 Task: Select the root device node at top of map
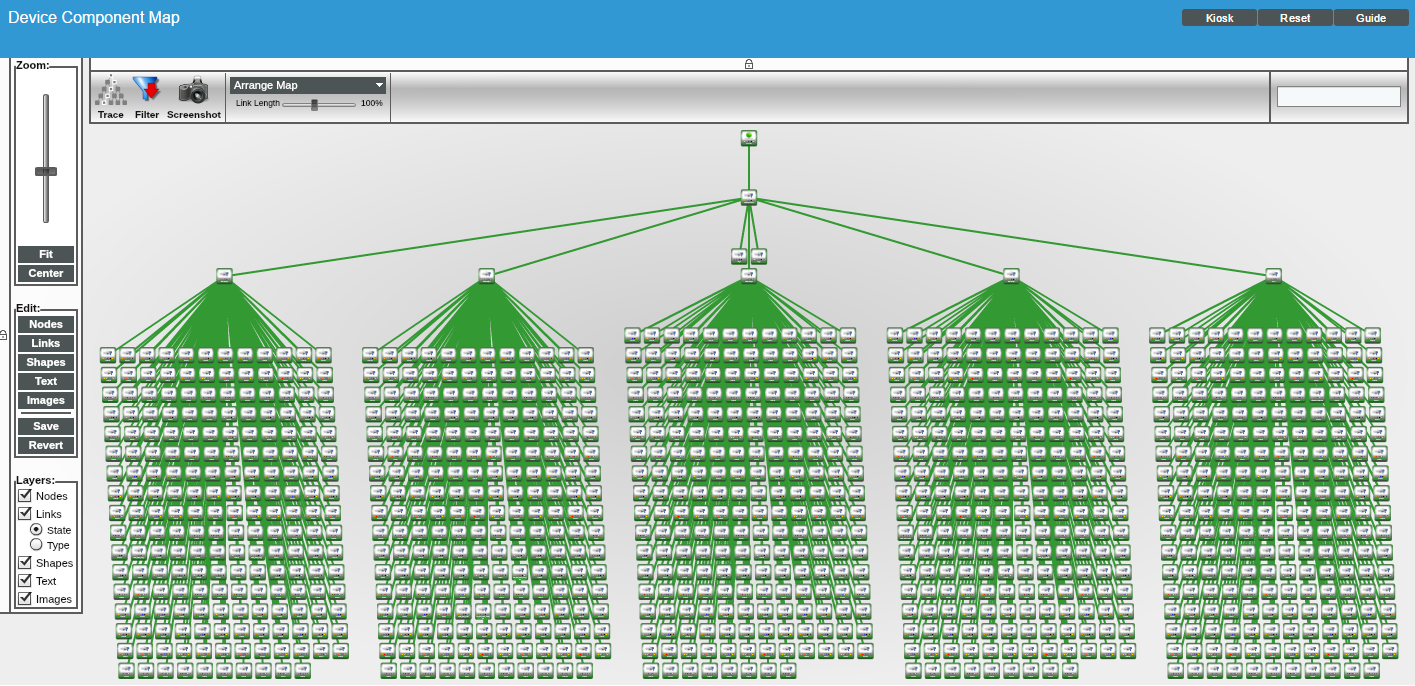749,138
